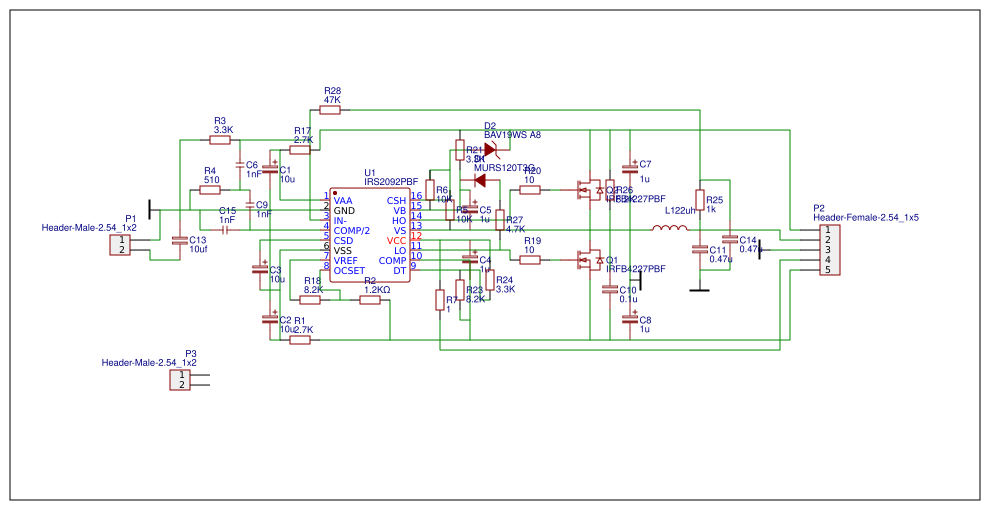The width and height of the screenshot is (990, 510).
Task: Click the red 'VCC' pin label
Action: click(x=397, y=241)
